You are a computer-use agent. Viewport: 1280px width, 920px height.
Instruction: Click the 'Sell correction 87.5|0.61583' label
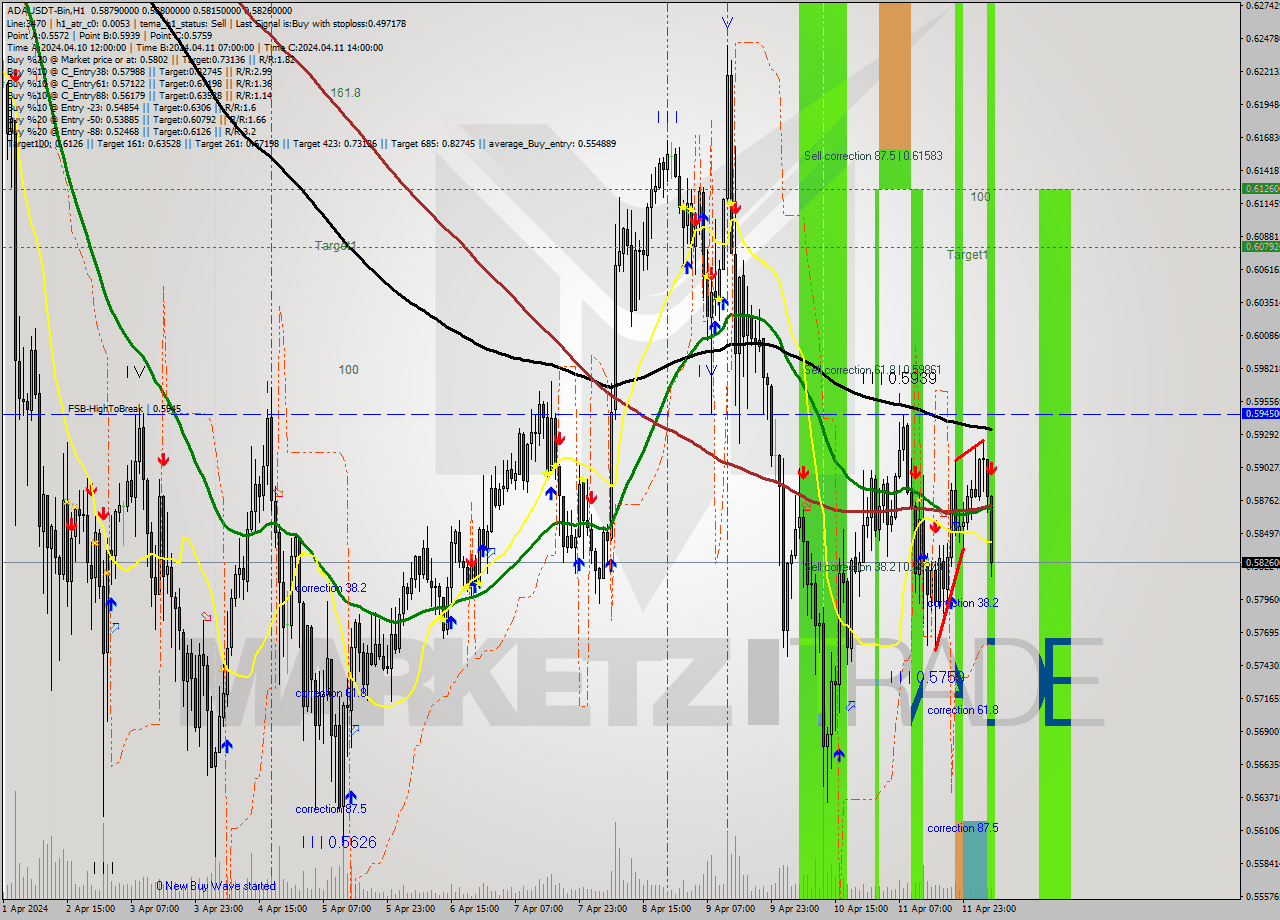pyautogui.click(x=873, y=156)
